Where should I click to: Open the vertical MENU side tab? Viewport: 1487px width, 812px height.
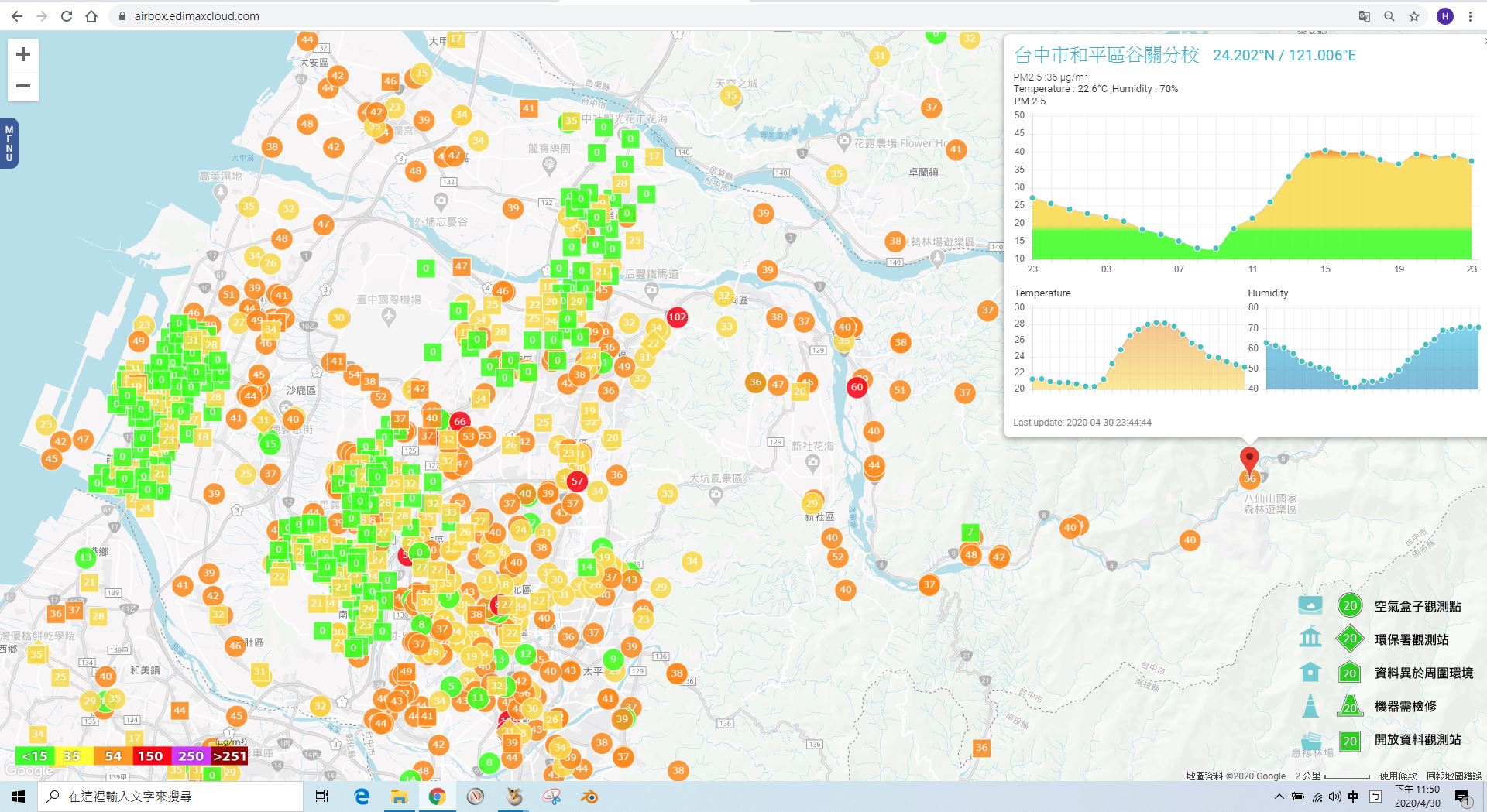(x=9, y=143)
